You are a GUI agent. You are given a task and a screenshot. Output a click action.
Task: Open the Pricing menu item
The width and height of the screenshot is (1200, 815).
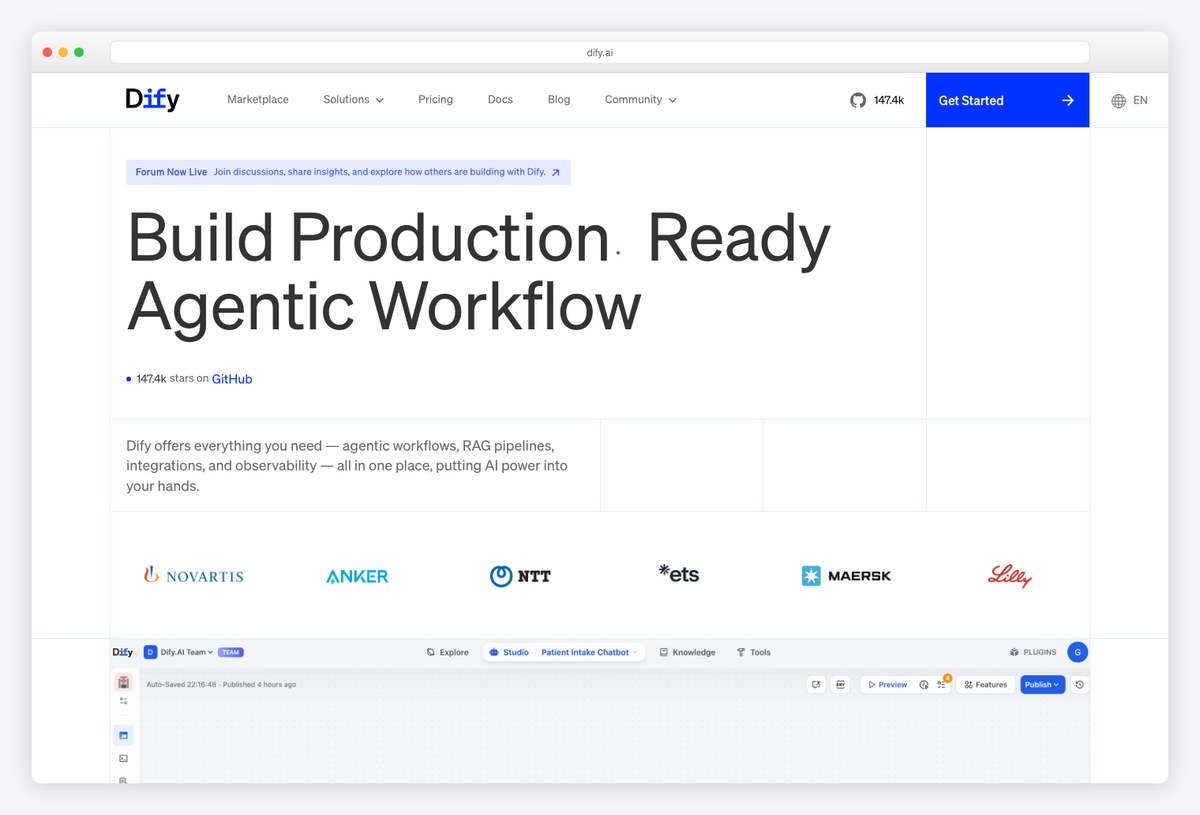pos(435,100)
